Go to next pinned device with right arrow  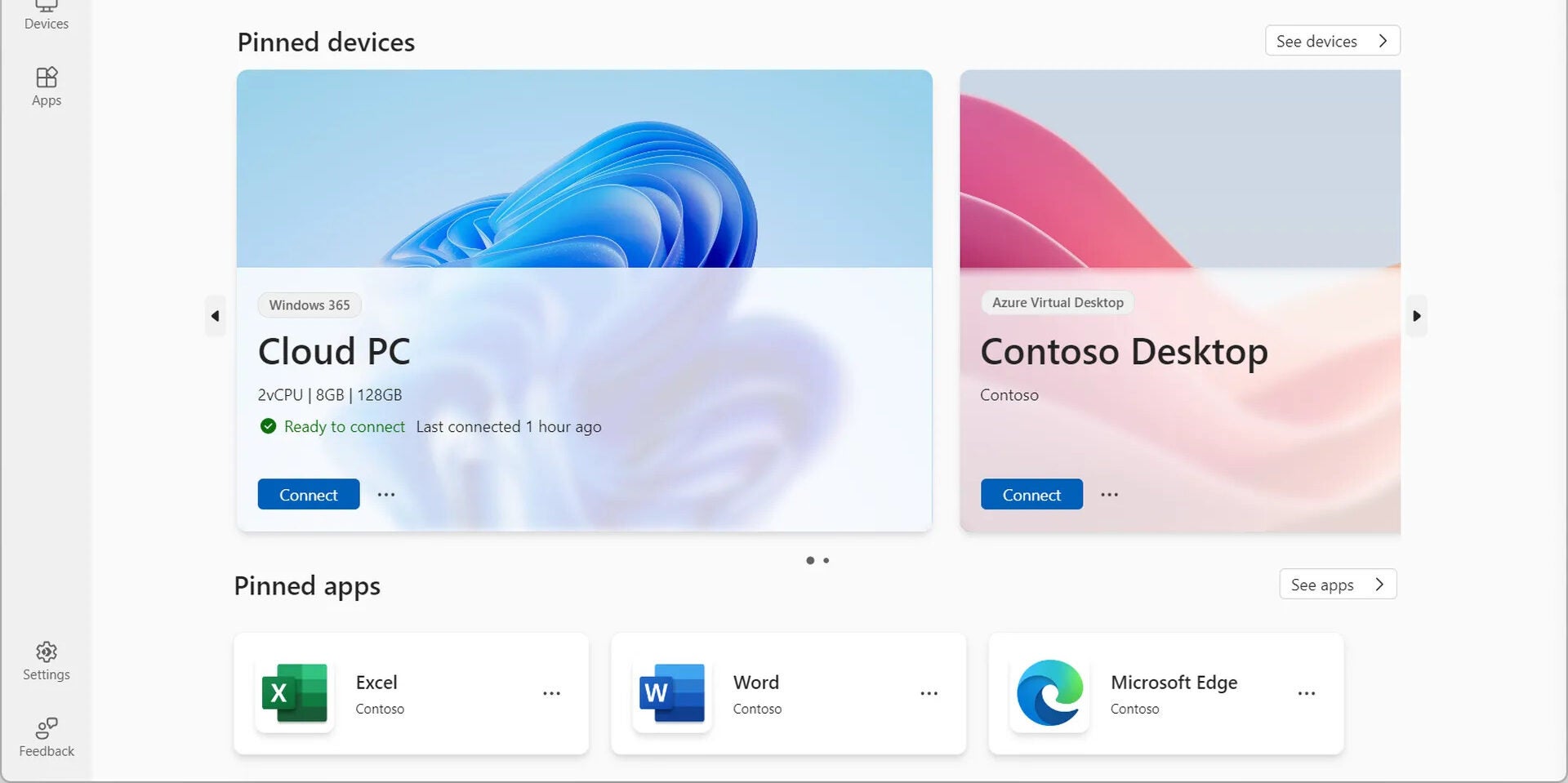[x=1417, y=316]
